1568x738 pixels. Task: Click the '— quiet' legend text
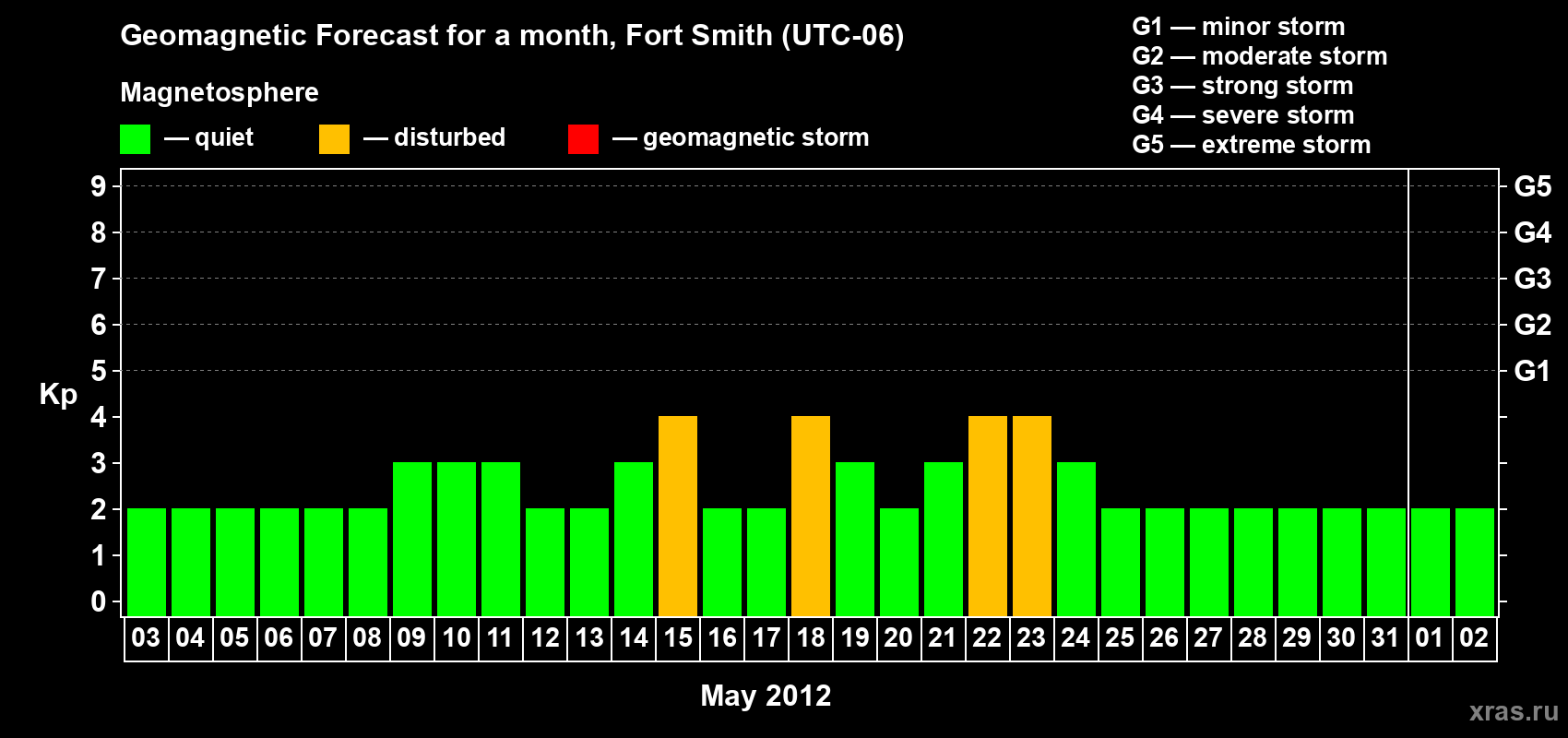[208, 137]
